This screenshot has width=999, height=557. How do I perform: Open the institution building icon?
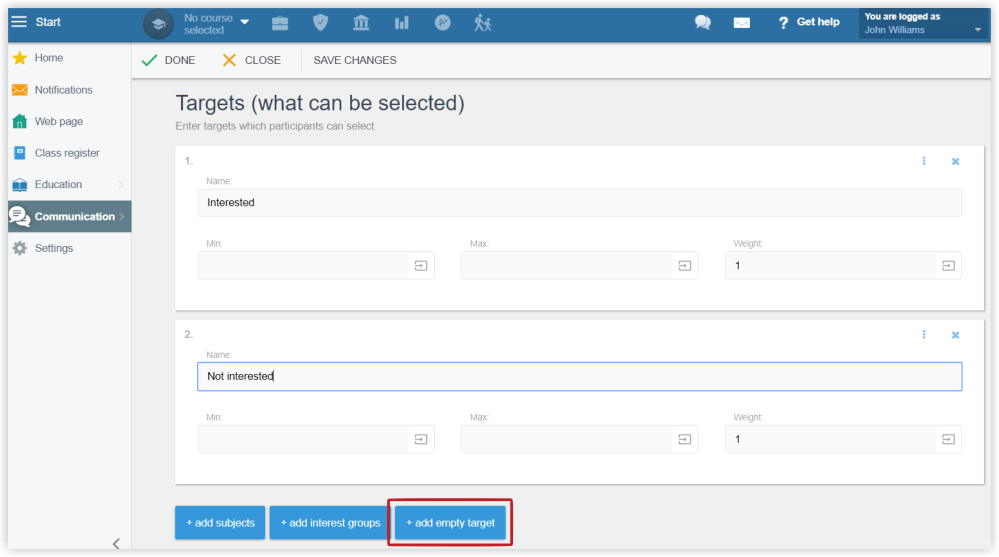click(x=361, y=24)
